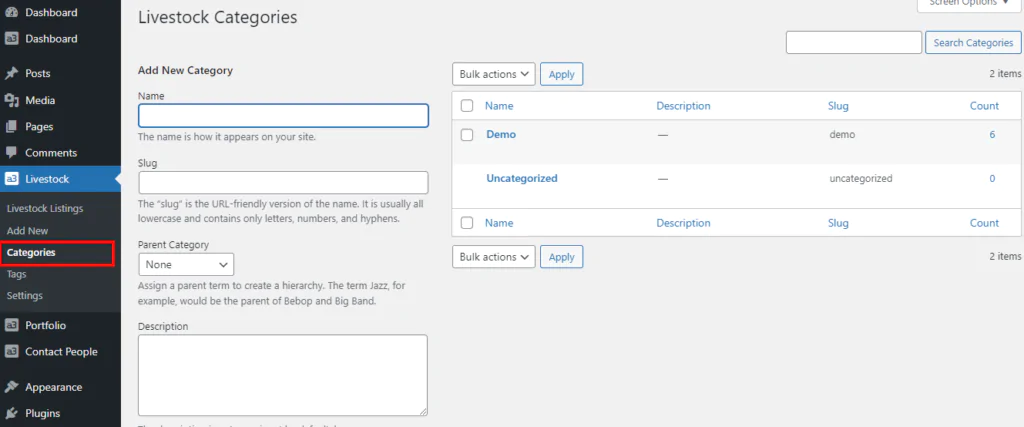Open the Uncategorized category link
Screen dimensions: 1024x427
coord(521,178)
